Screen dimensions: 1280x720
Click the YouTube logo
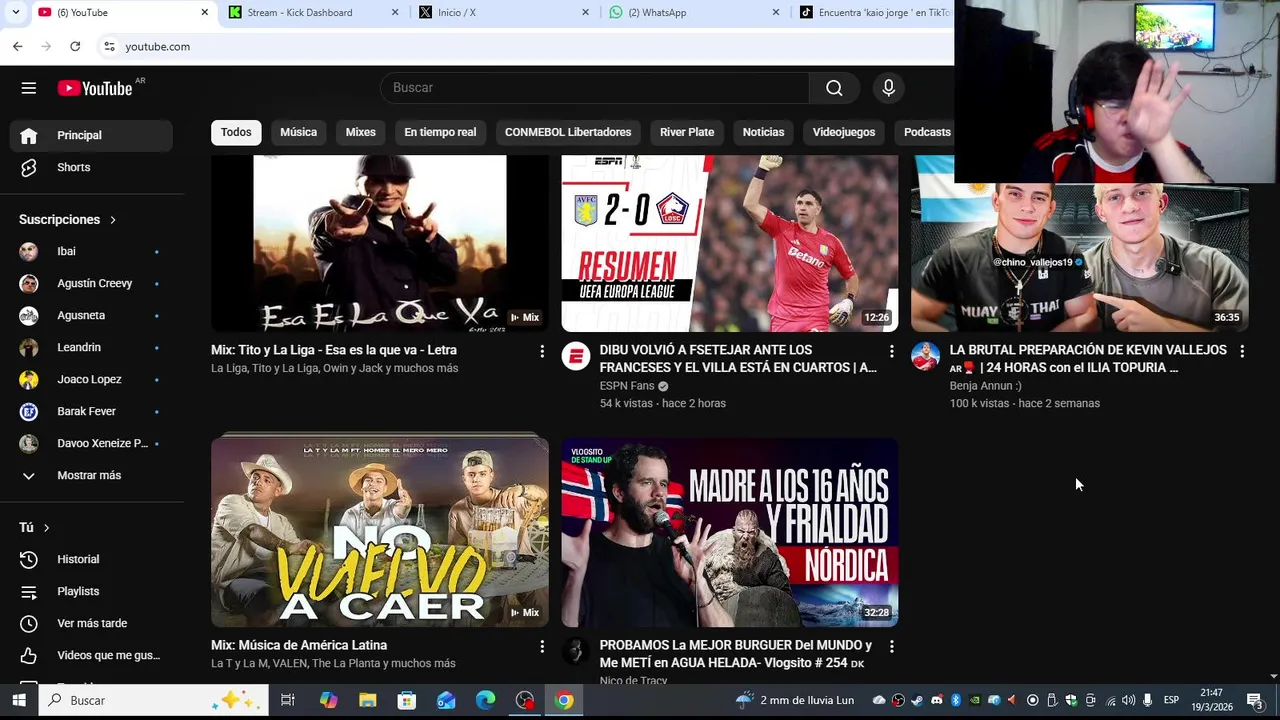pyautogui.click(x=94, y=88)
